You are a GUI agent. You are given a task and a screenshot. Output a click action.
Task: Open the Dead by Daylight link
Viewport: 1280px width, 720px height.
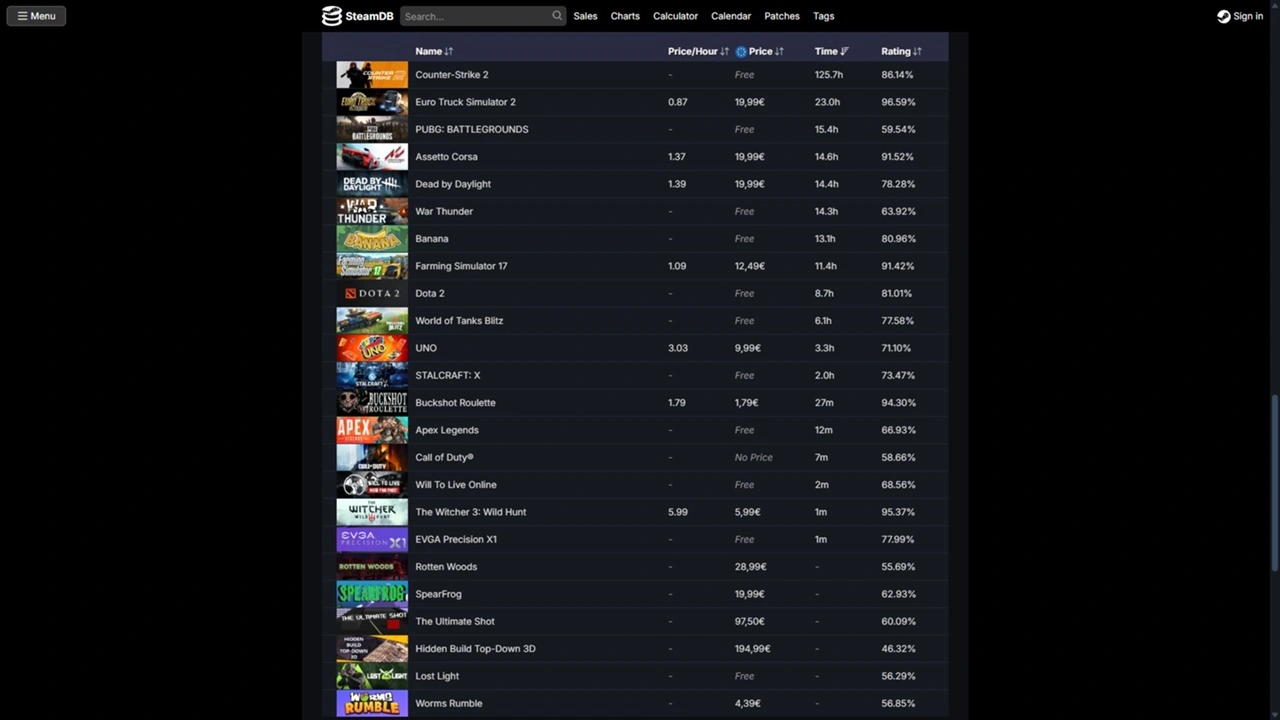453,184
